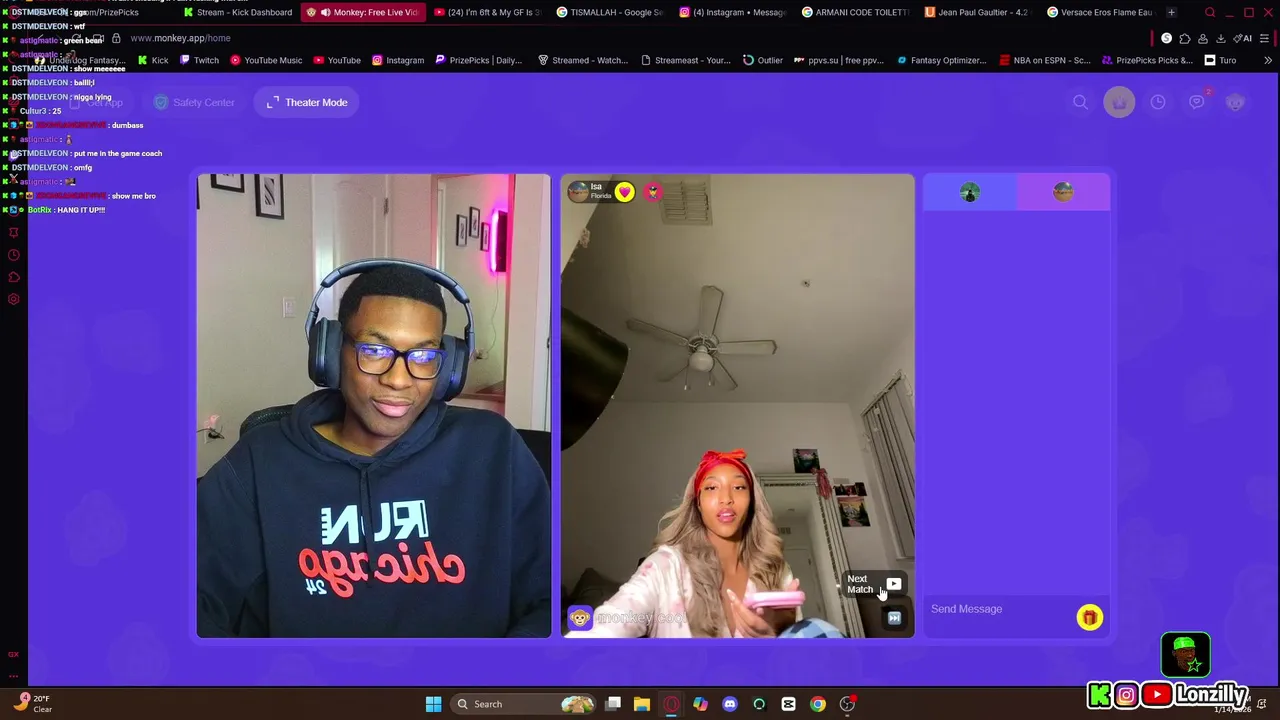This screenshot has height=720, width=1280.
Task: Click the pink report icon beside Isa
Action: pos(652,191)
